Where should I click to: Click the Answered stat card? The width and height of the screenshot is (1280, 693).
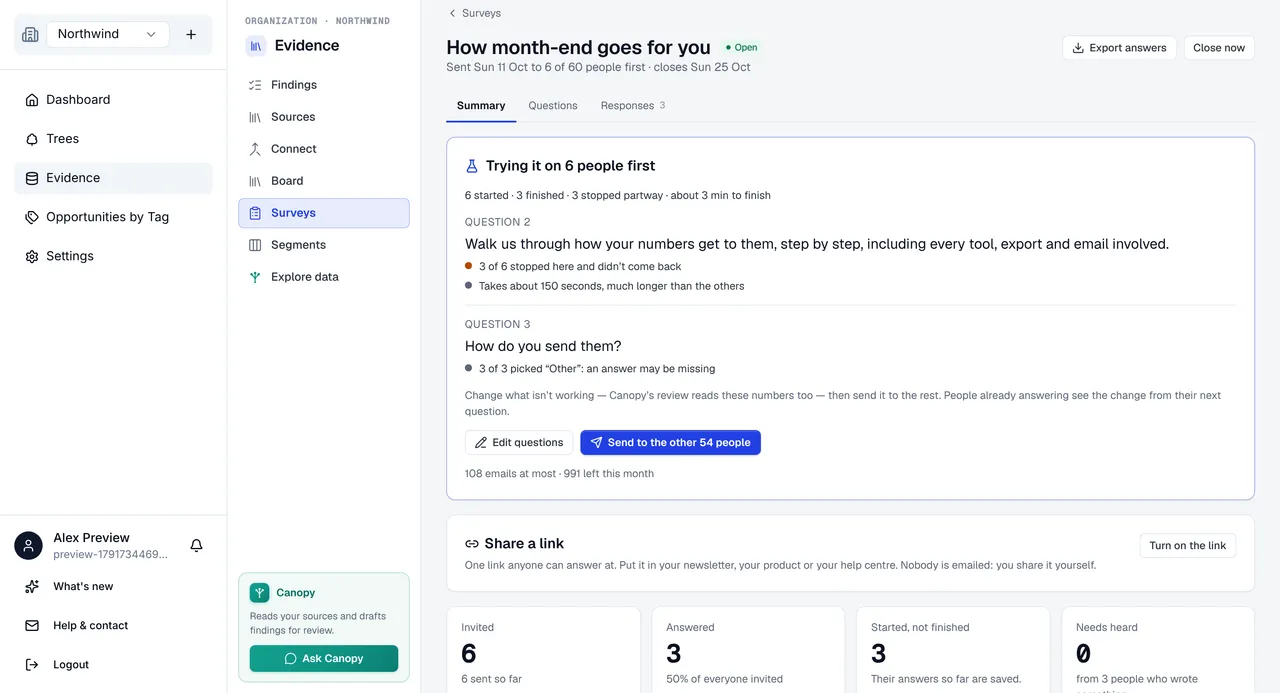click(x=748, y=650)
